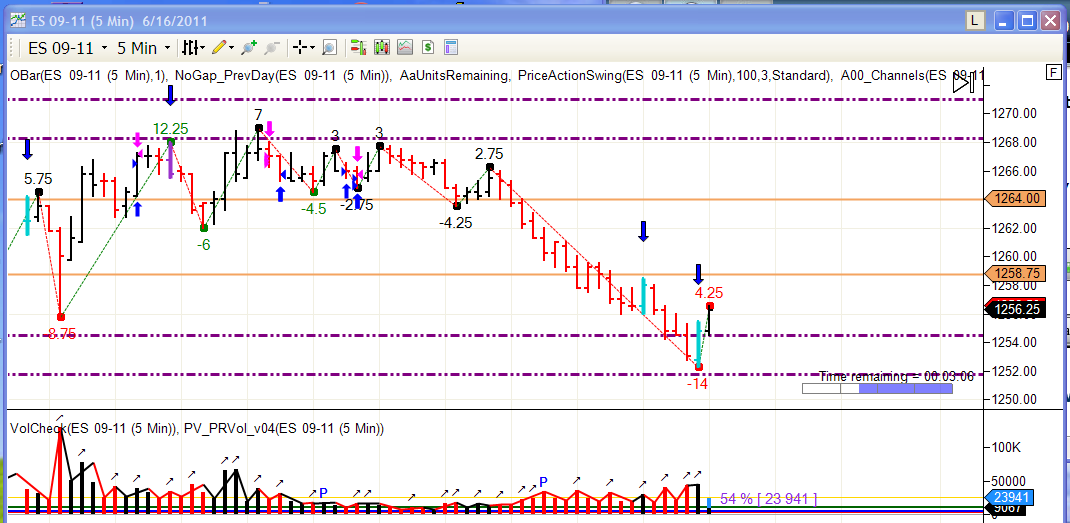Image resolution: width=1070 pixels, height=523 pixels.
Task: Click the PriceActionSwing indicator label
Action: (676, 76)
